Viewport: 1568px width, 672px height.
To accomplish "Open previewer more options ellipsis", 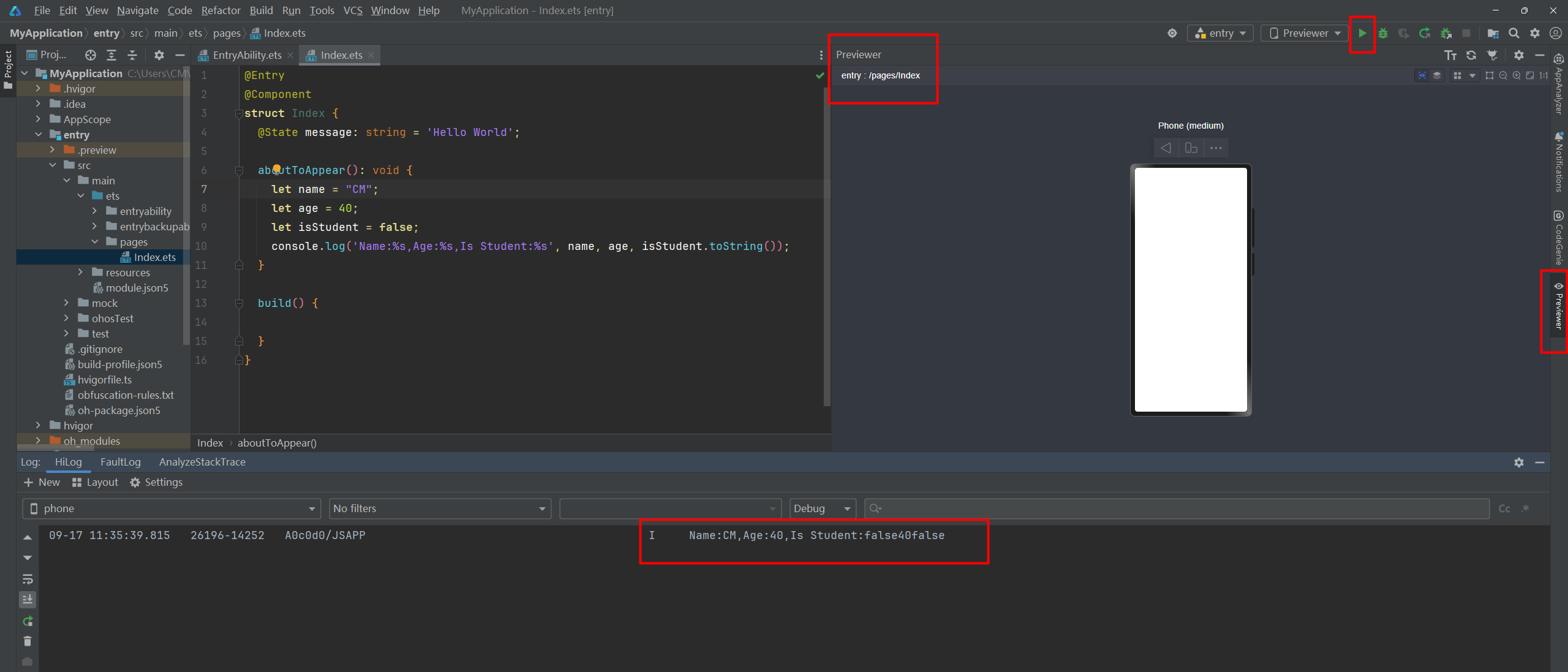I will 1216,148.
